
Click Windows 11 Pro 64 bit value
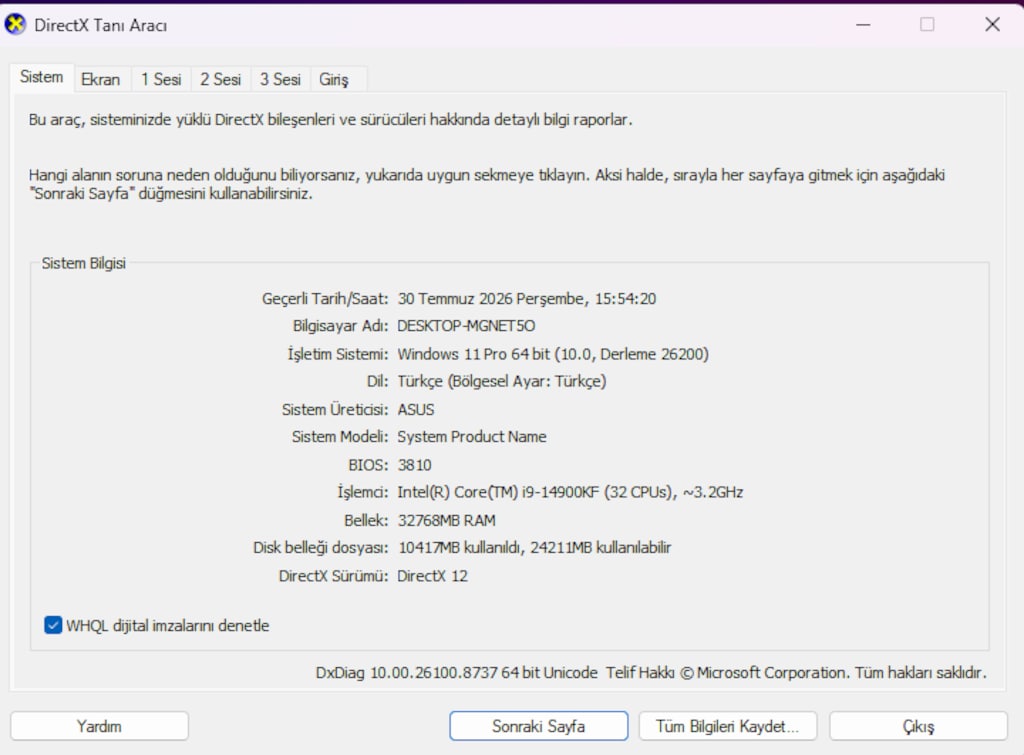point(553,354)
